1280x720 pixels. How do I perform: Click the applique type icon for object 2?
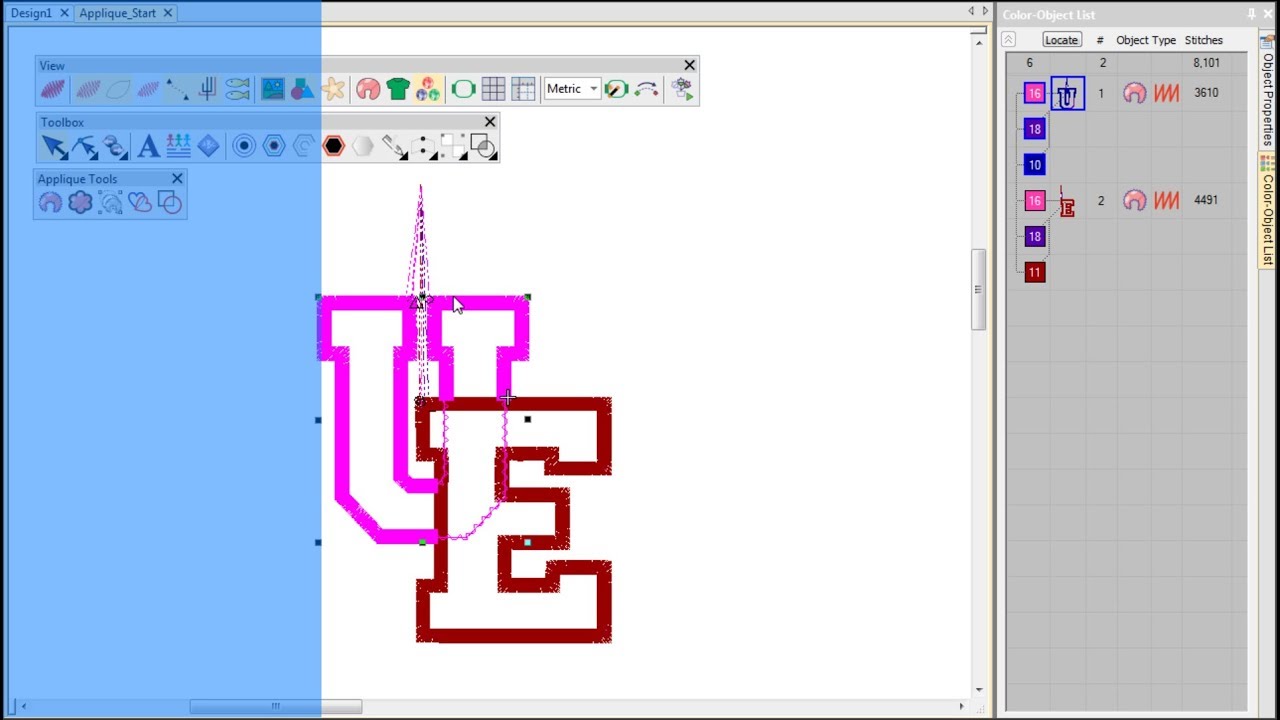pos(1134,200)
